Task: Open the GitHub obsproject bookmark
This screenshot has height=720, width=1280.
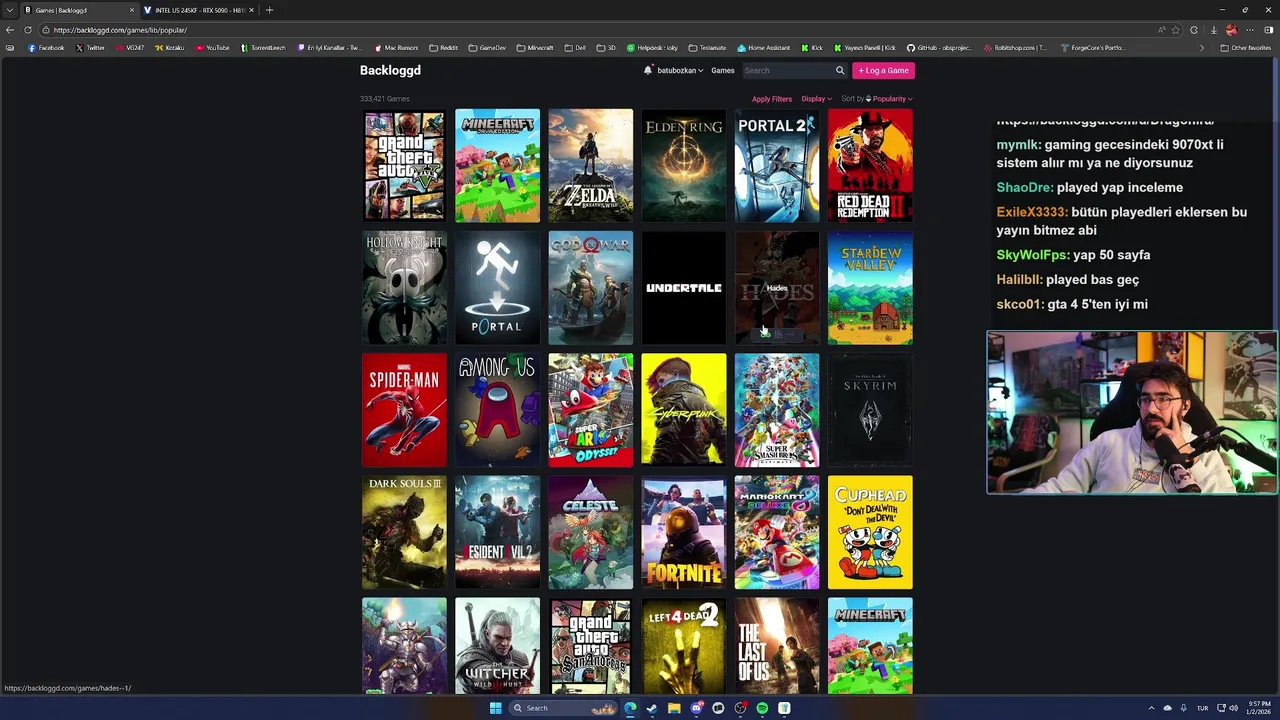Action: pyautogui.click(x=939, y=47)
